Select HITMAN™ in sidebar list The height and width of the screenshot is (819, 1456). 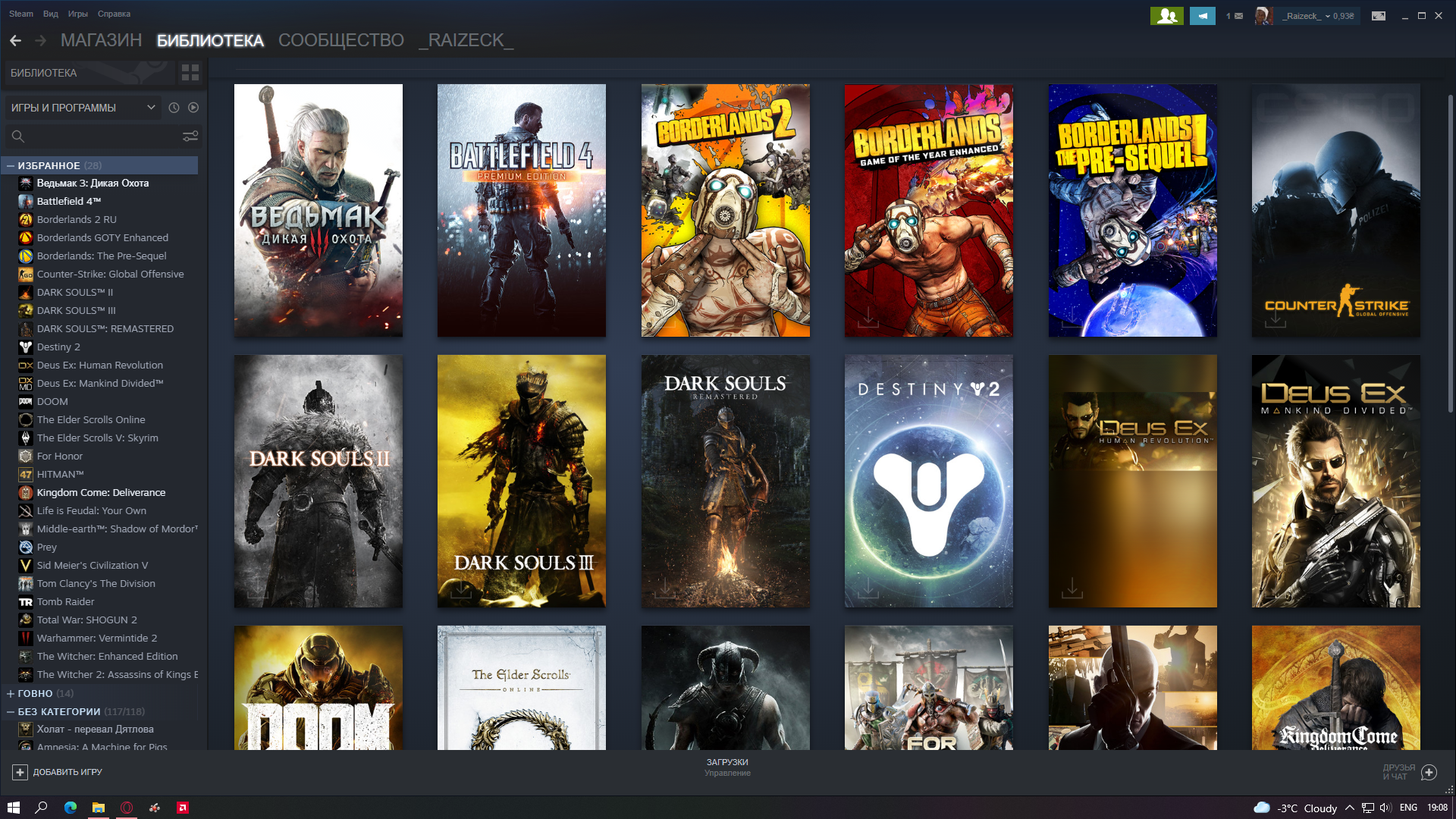[x=60, y=474]
